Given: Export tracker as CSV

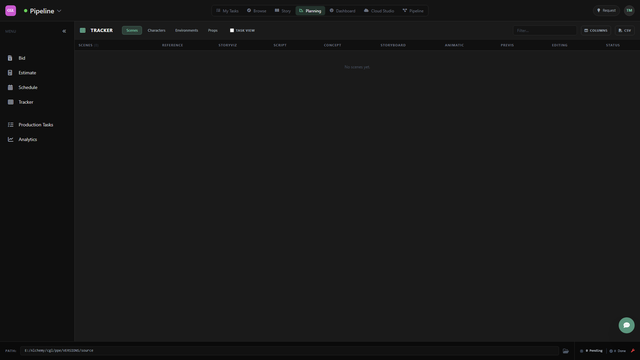Looking at the screenshot, I should [x=624, y=30].
